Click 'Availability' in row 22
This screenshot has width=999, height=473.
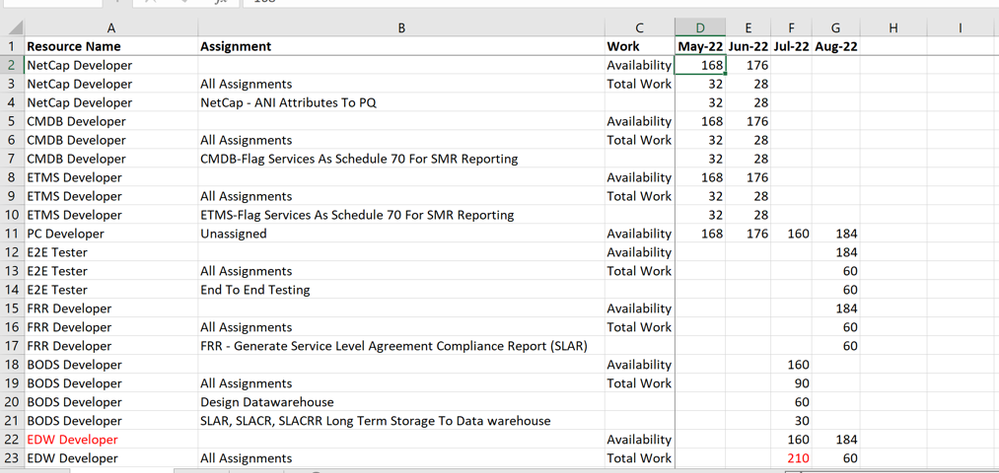pos(640,440)
